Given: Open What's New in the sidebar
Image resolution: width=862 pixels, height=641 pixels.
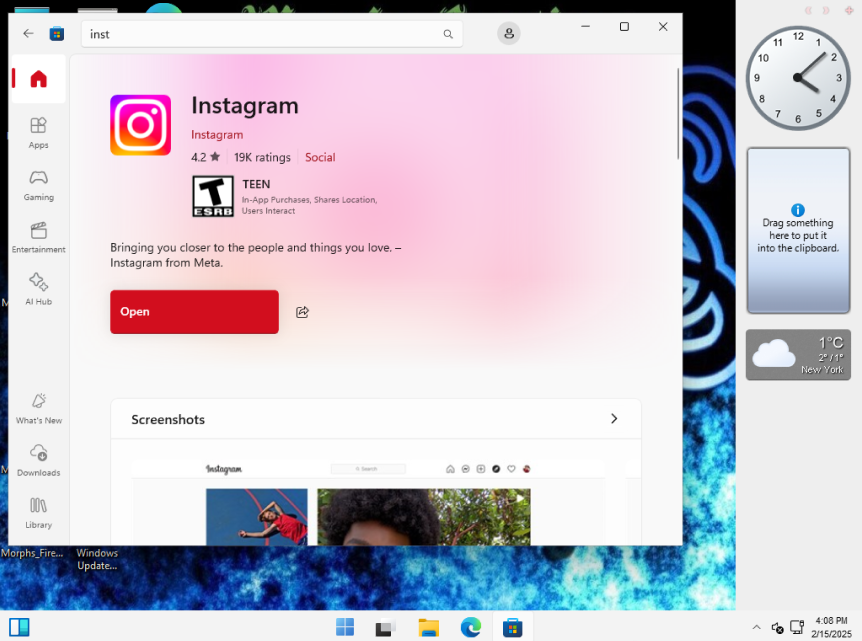Looking at the screenshot, I should click(x=38, y=408).
